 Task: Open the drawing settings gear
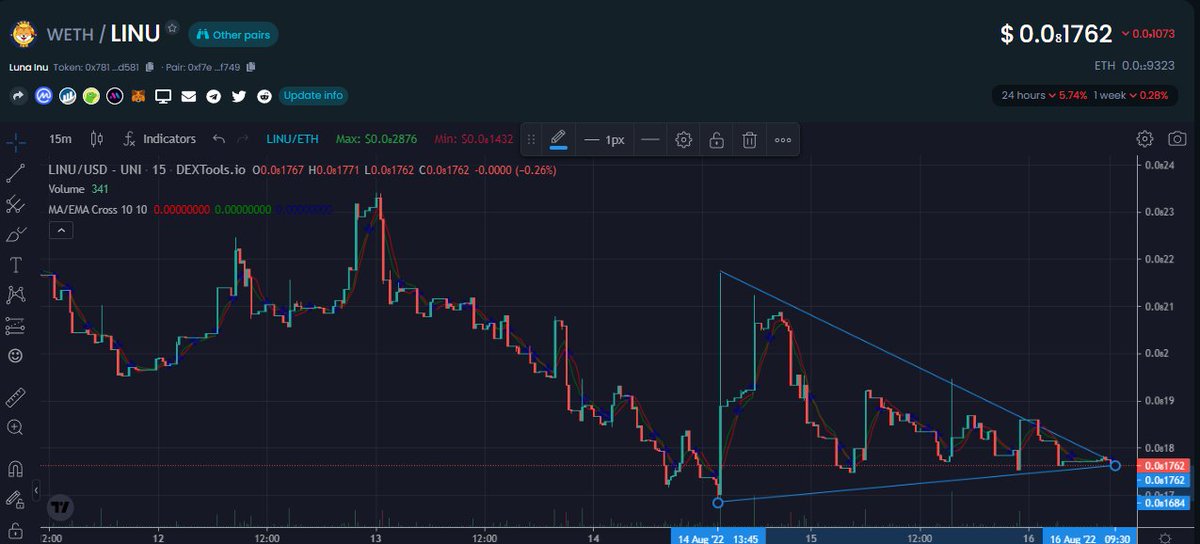(684, 140)
